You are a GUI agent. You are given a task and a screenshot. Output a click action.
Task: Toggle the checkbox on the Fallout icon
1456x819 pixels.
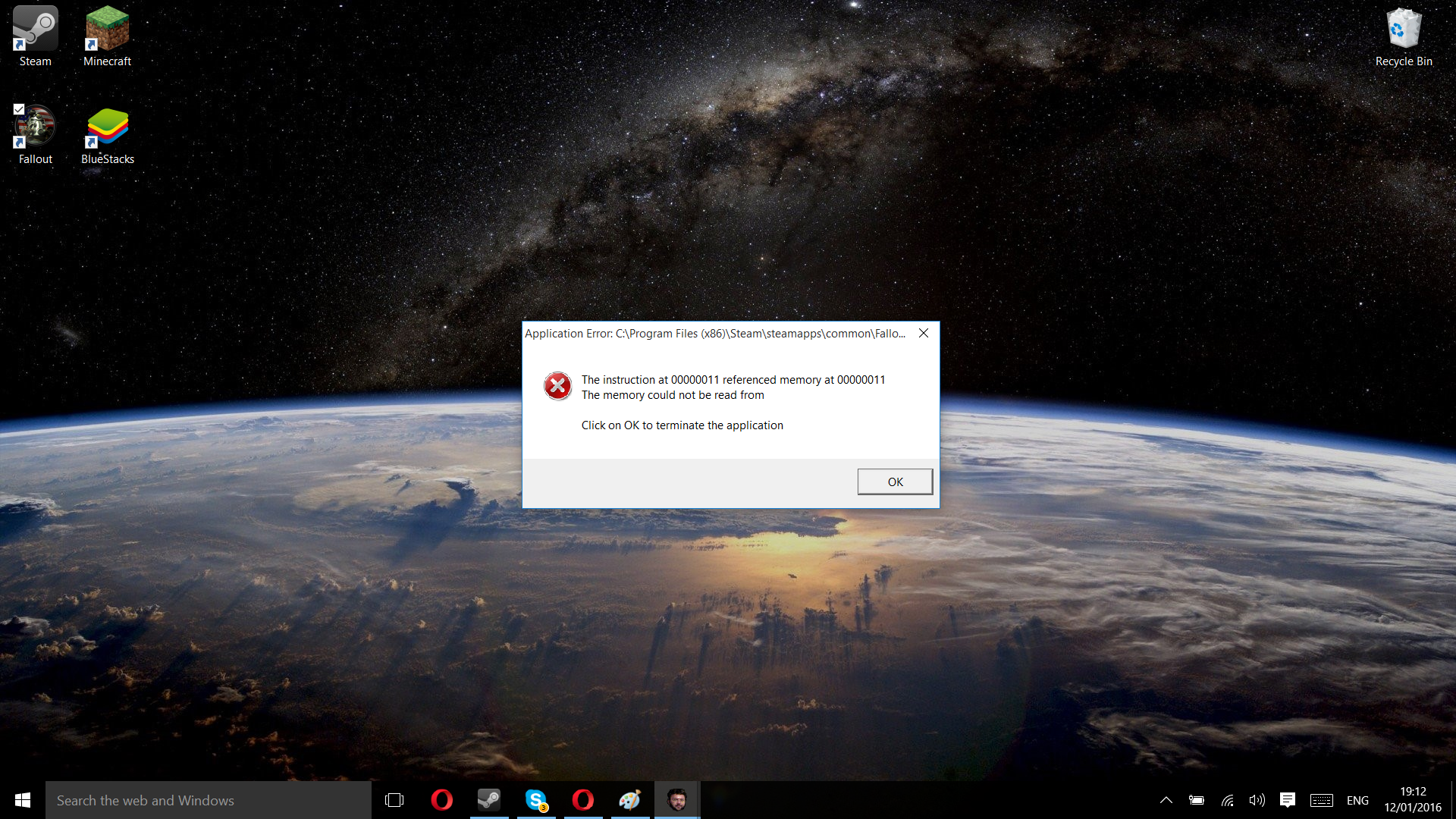pos(19,109)
